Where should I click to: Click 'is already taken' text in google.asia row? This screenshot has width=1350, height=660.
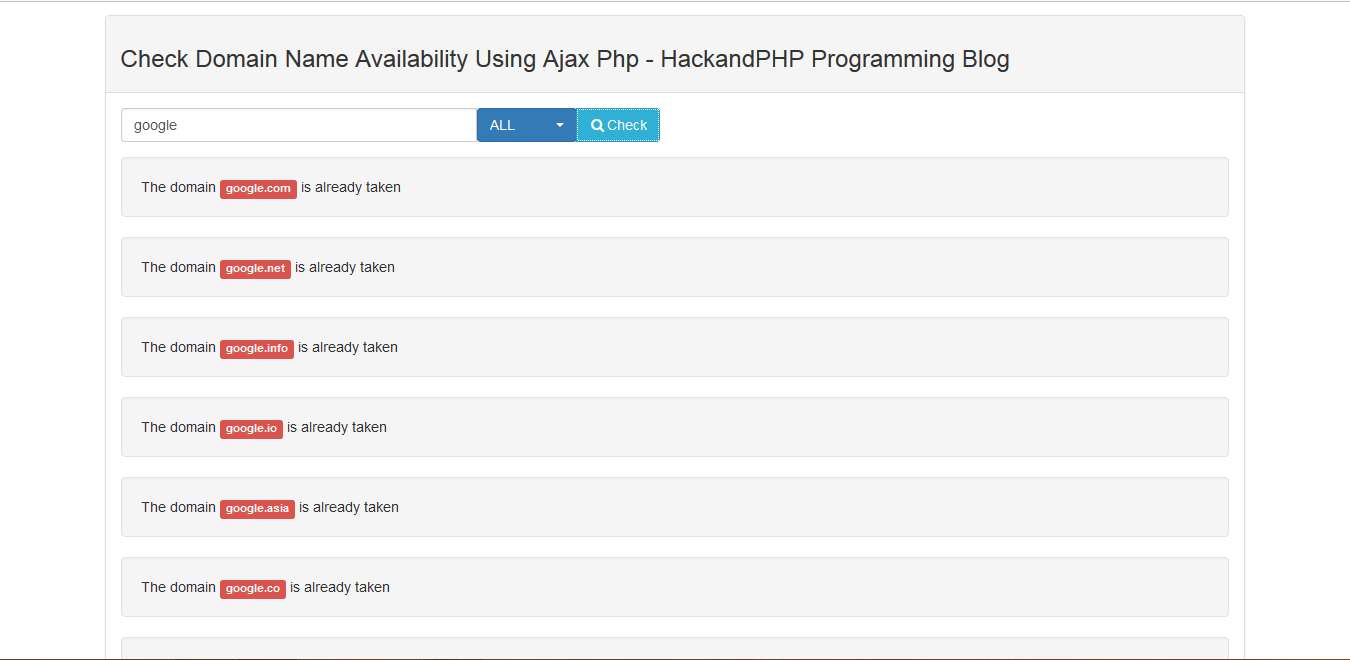[349, 507]
